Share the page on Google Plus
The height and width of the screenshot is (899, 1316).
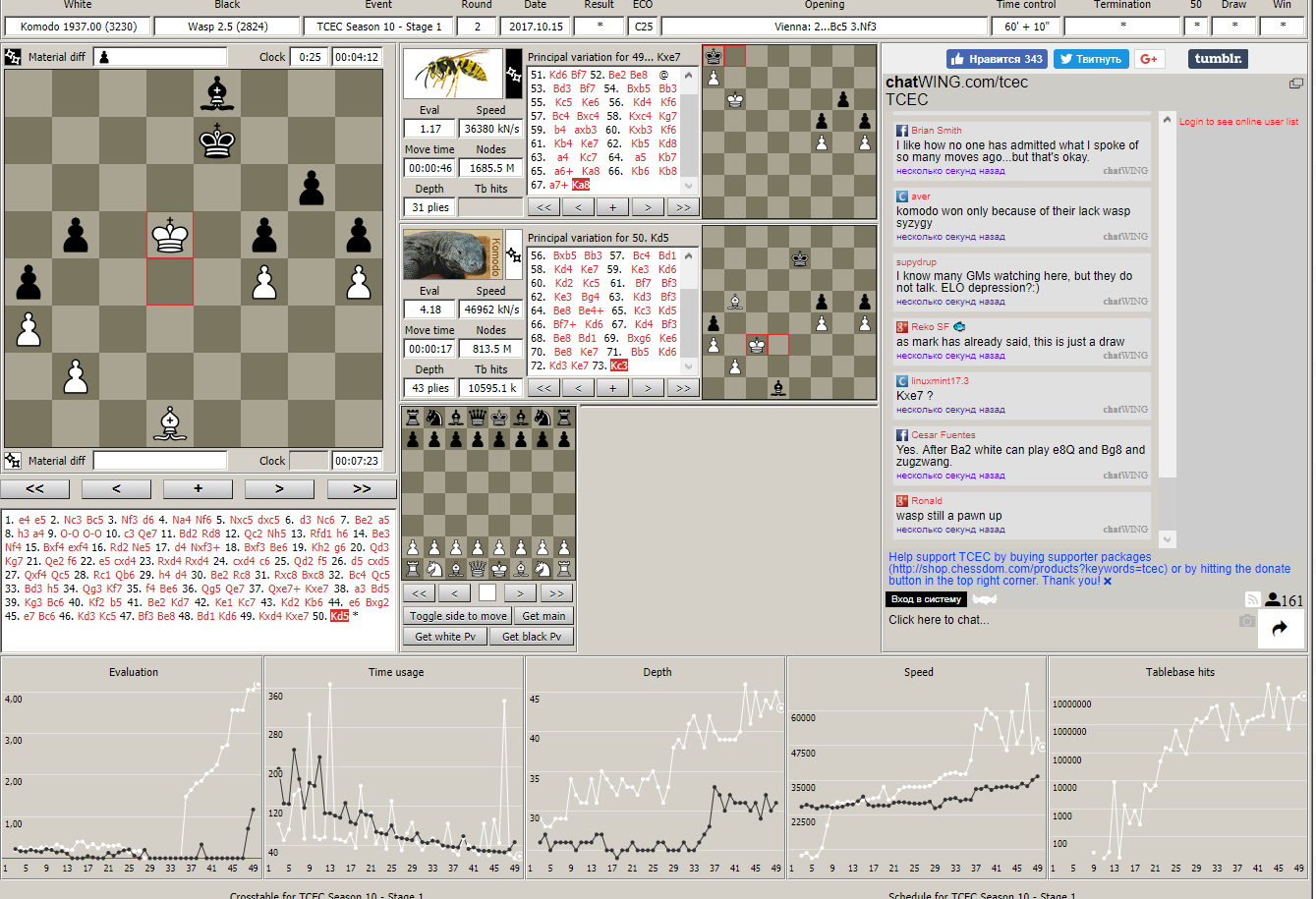click(1149, 59)
